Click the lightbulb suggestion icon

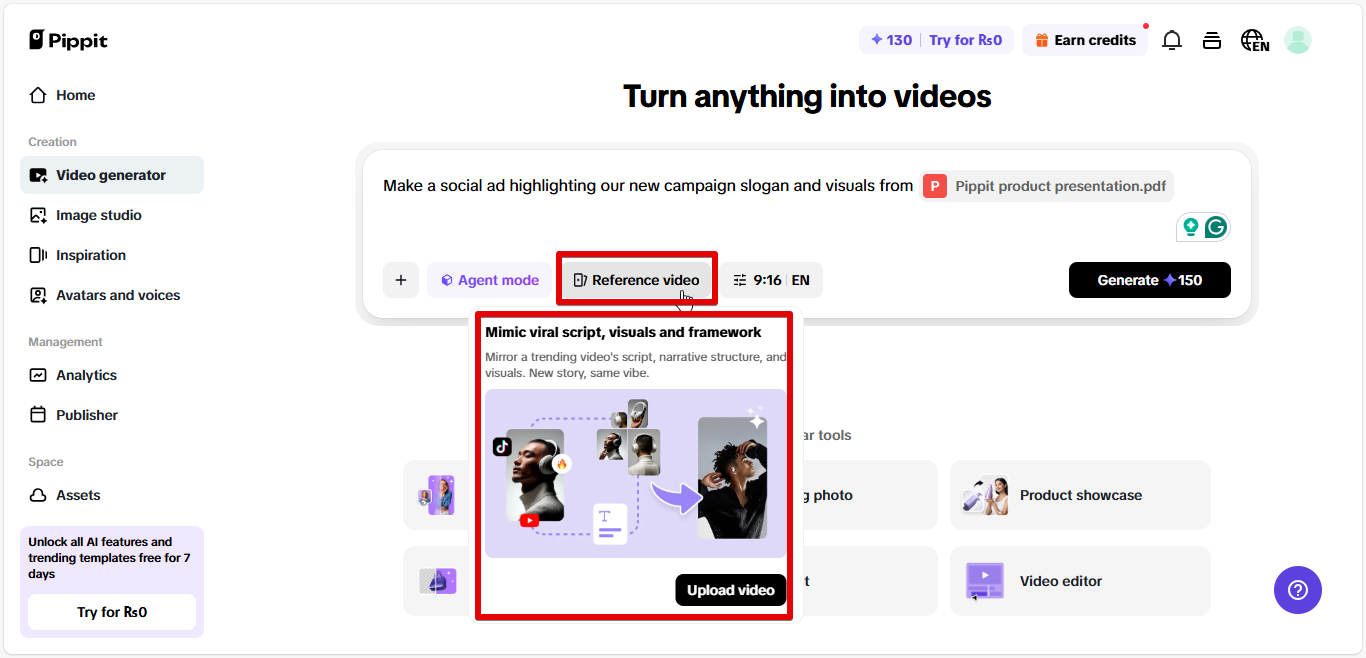pos(1190,227)
